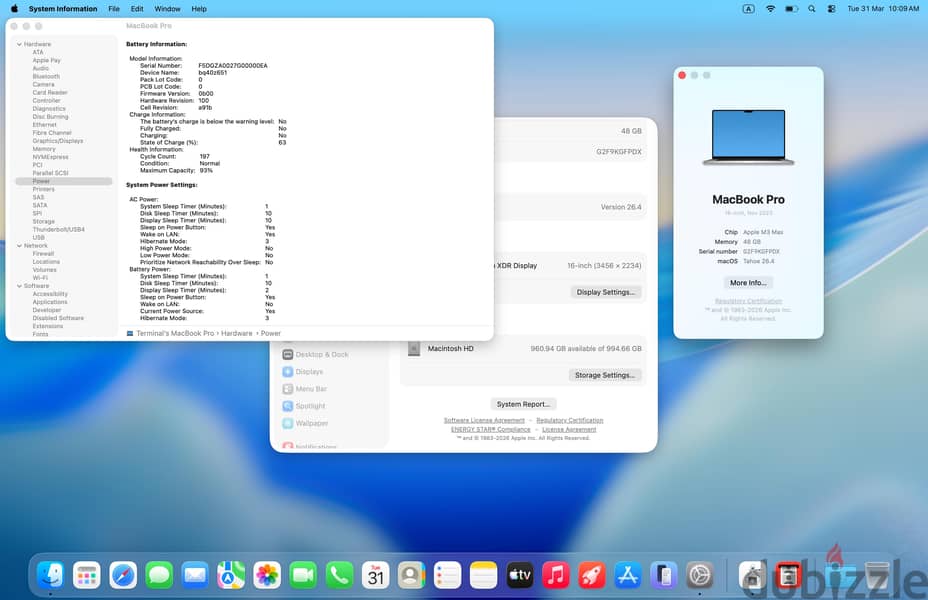Launch Music from the dock

point(556,575)
